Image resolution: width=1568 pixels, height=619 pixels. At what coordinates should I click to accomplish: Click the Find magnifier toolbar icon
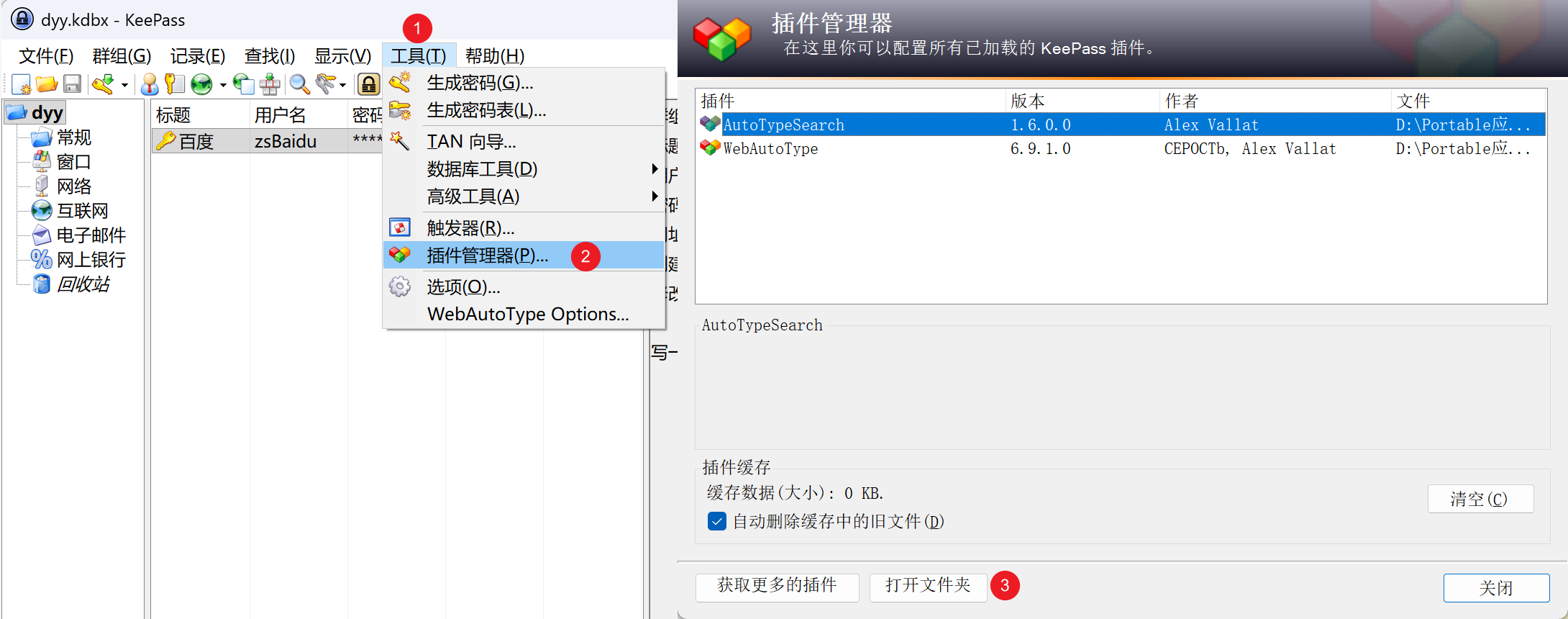coord(299,84)
